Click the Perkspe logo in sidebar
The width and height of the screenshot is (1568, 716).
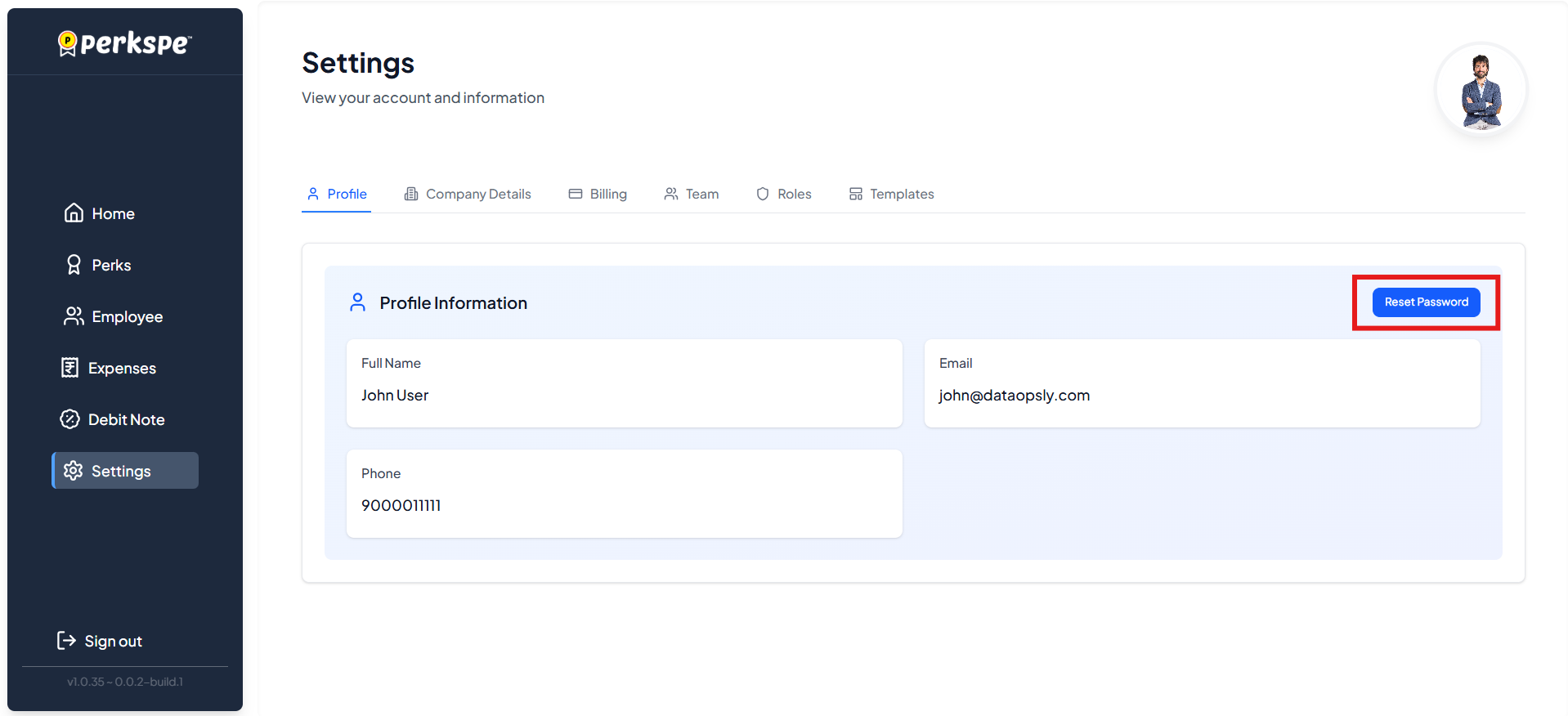125,43
